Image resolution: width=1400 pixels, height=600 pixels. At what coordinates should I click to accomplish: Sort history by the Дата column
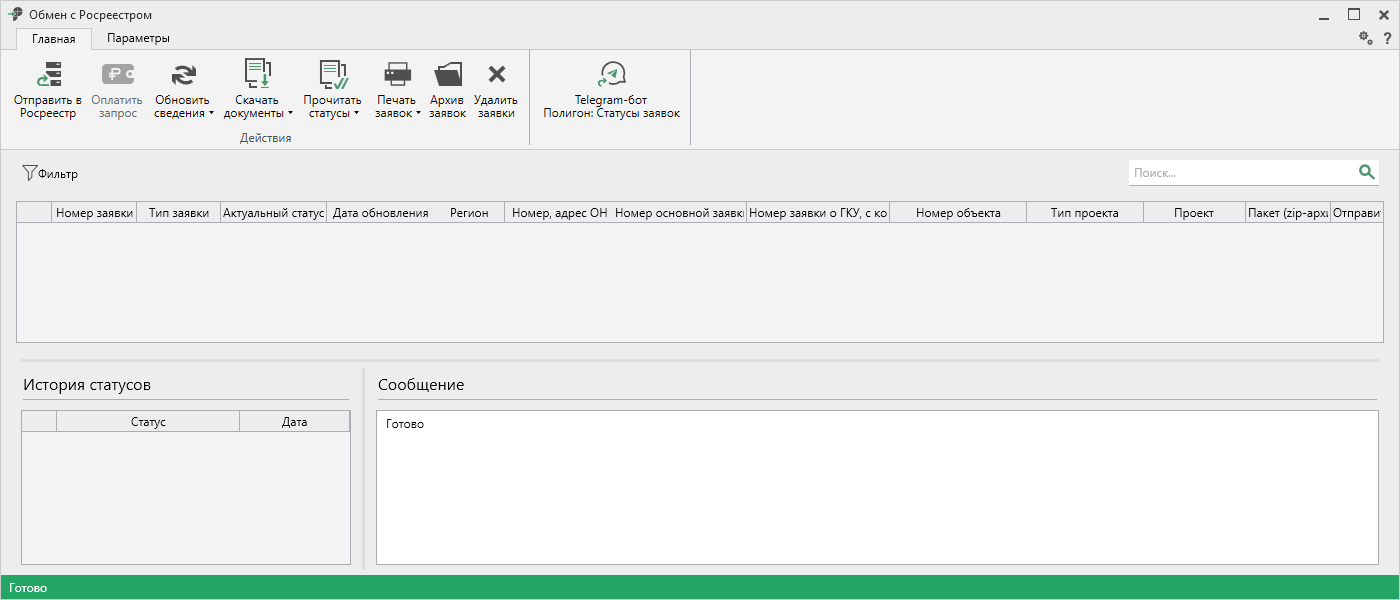click(294, 422)
